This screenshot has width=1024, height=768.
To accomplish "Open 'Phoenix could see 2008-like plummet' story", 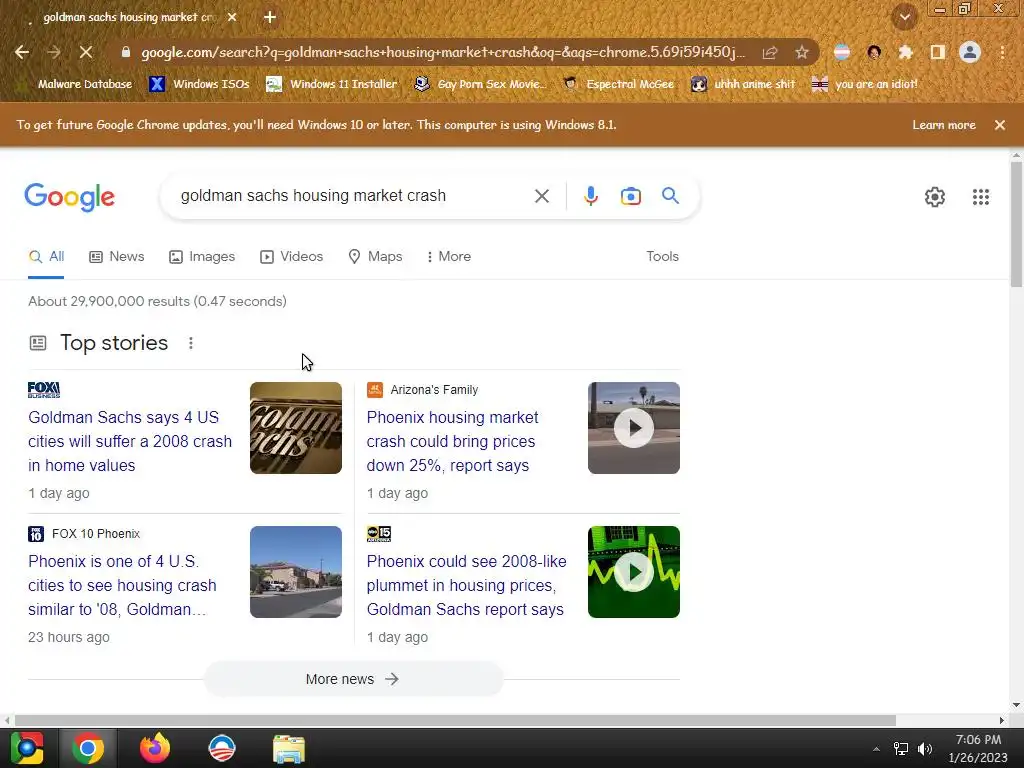I will coord(466,585).
